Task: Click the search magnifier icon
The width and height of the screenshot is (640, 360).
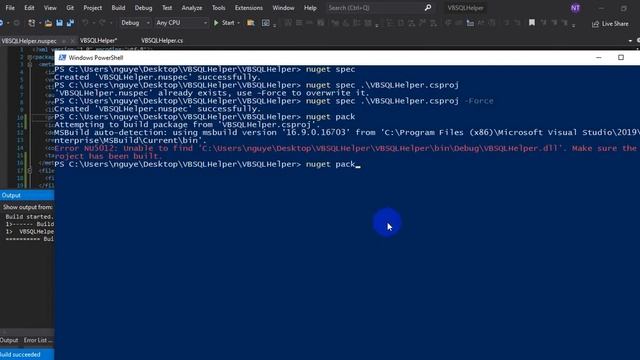Action: click(427, 8)
